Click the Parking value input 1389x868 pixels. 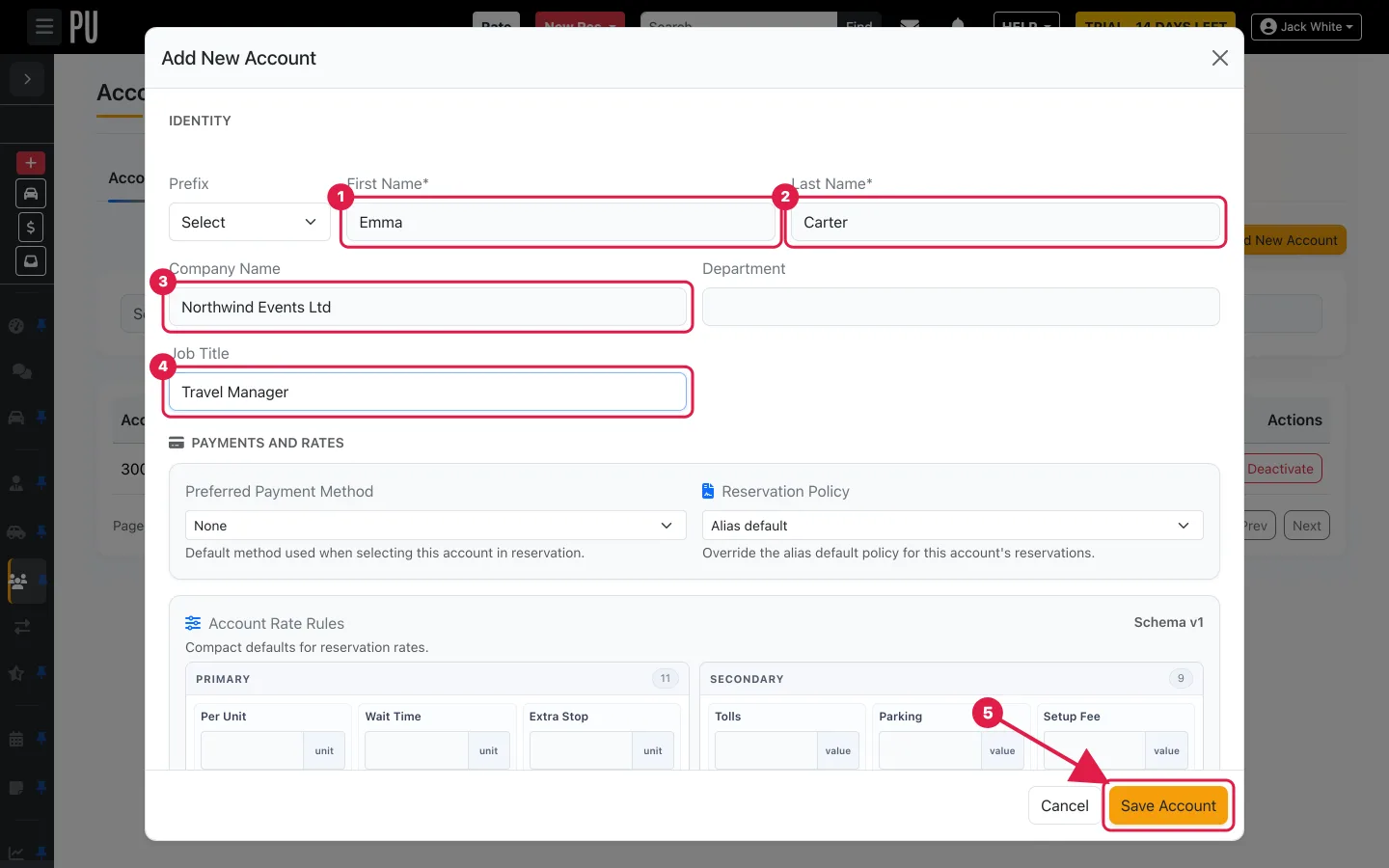931,750
